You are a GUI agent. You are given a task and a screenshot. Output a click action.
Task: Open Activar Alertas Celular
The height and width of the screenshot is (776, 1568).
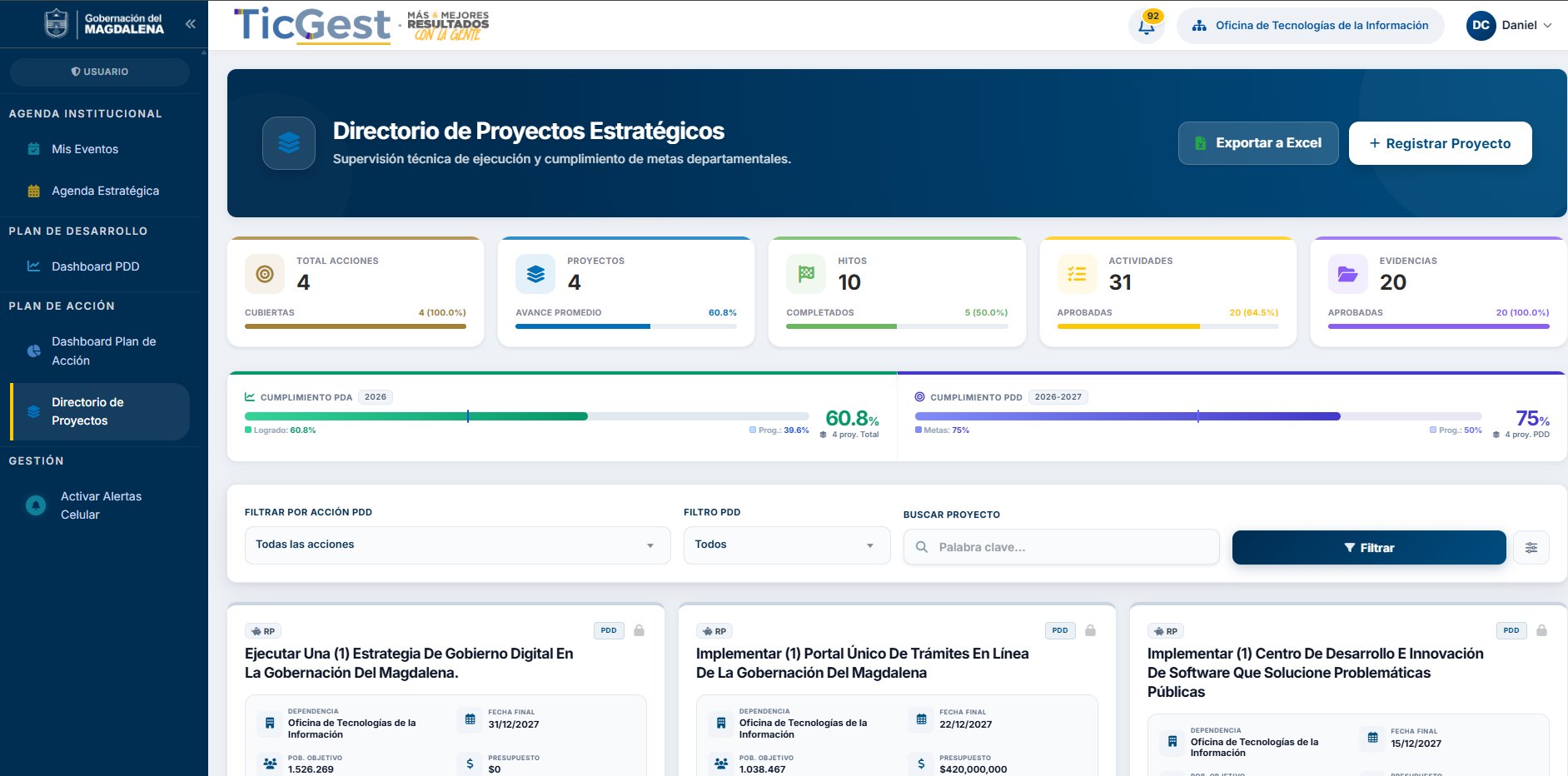click(x=100, y=505)
